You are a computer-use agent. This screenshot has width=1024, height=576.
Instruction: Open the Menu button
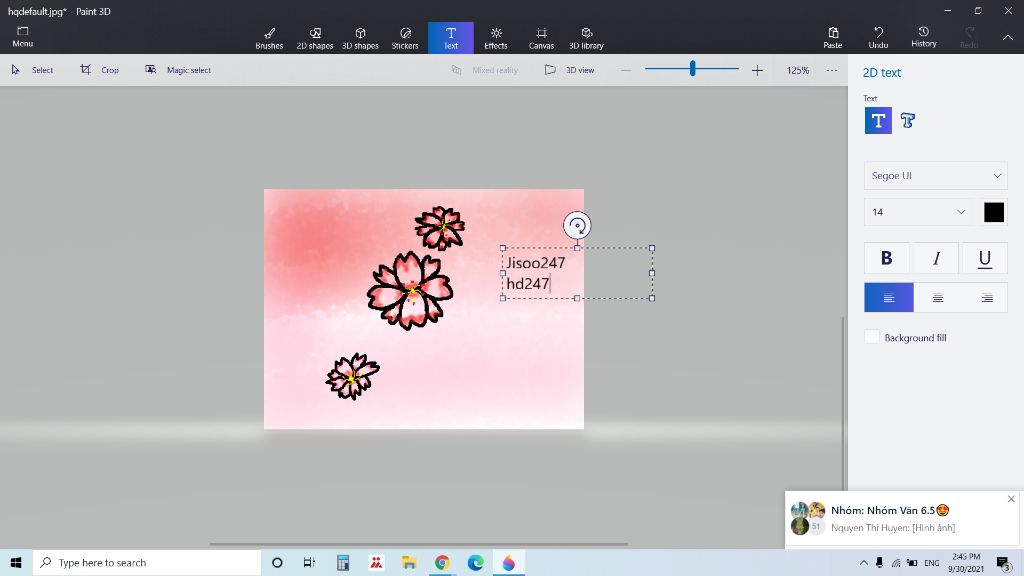tap(22, 37)
